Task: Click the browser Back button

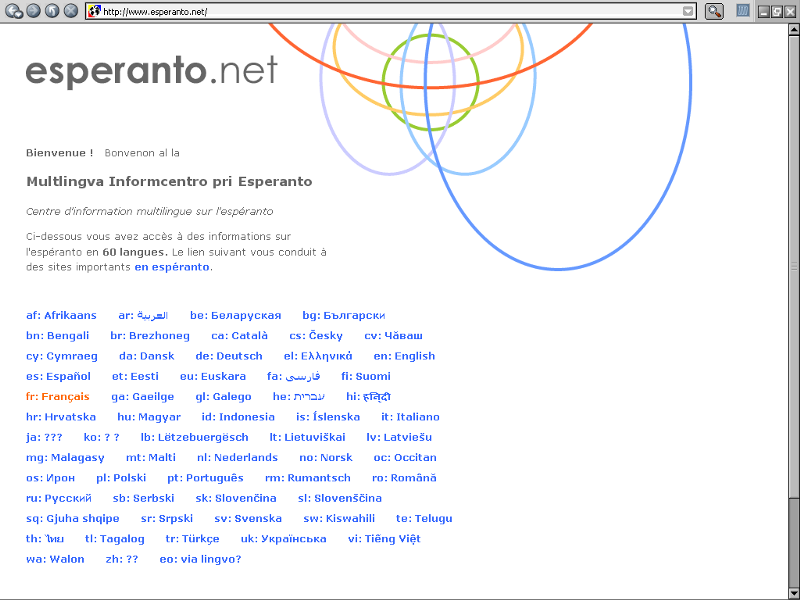Action: pyautogui.click(x=14, y=11)
